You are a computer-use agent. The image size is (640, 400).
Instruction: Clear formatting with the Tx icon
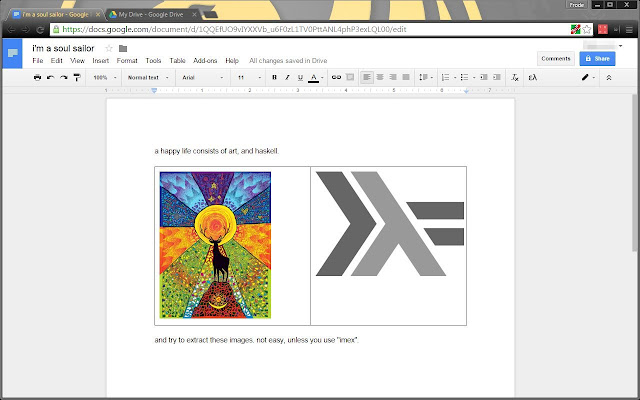(515, 77)
